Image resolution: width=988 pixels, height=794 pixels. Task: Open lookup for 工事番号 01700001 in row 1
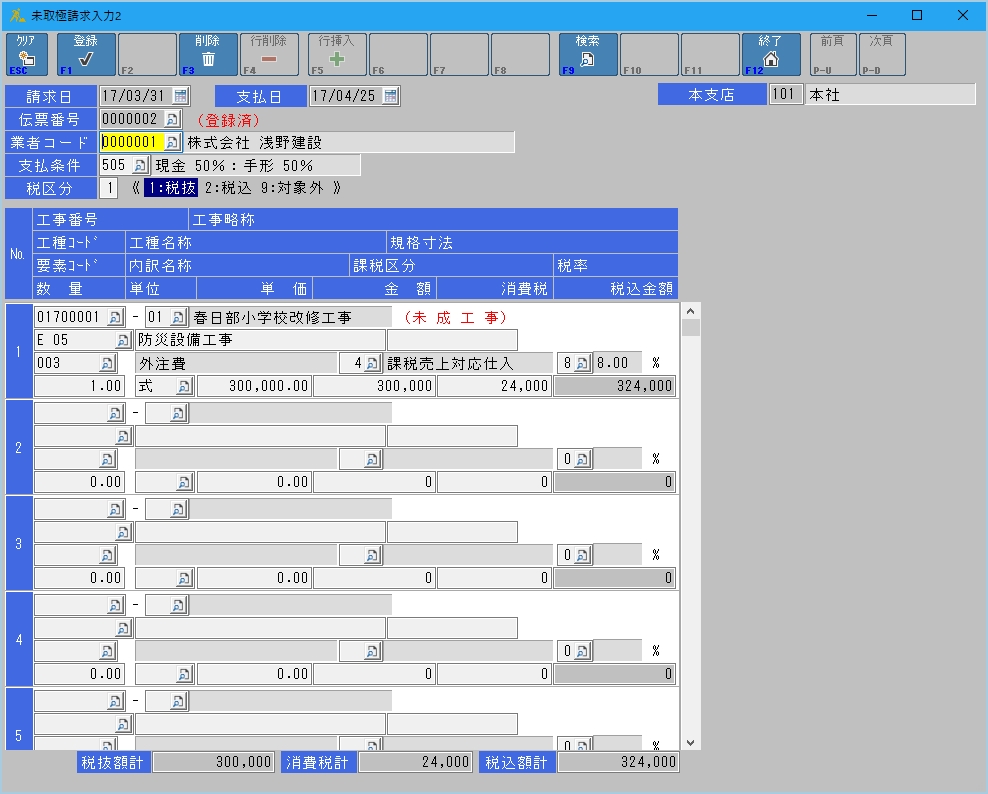pos(115,317)
